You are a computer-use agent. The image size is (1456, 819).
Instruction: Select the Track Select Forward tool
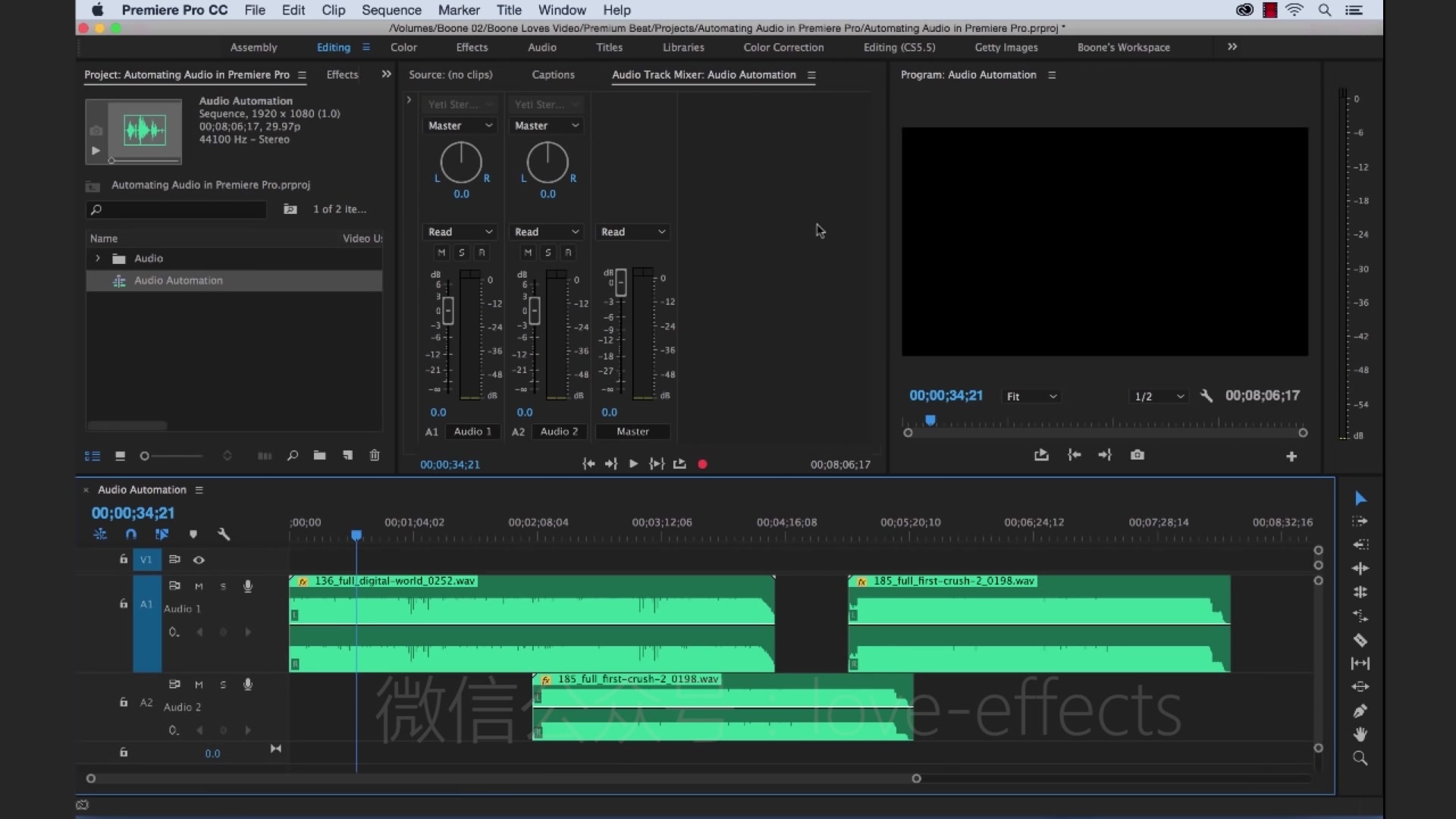click(1360, 522)
